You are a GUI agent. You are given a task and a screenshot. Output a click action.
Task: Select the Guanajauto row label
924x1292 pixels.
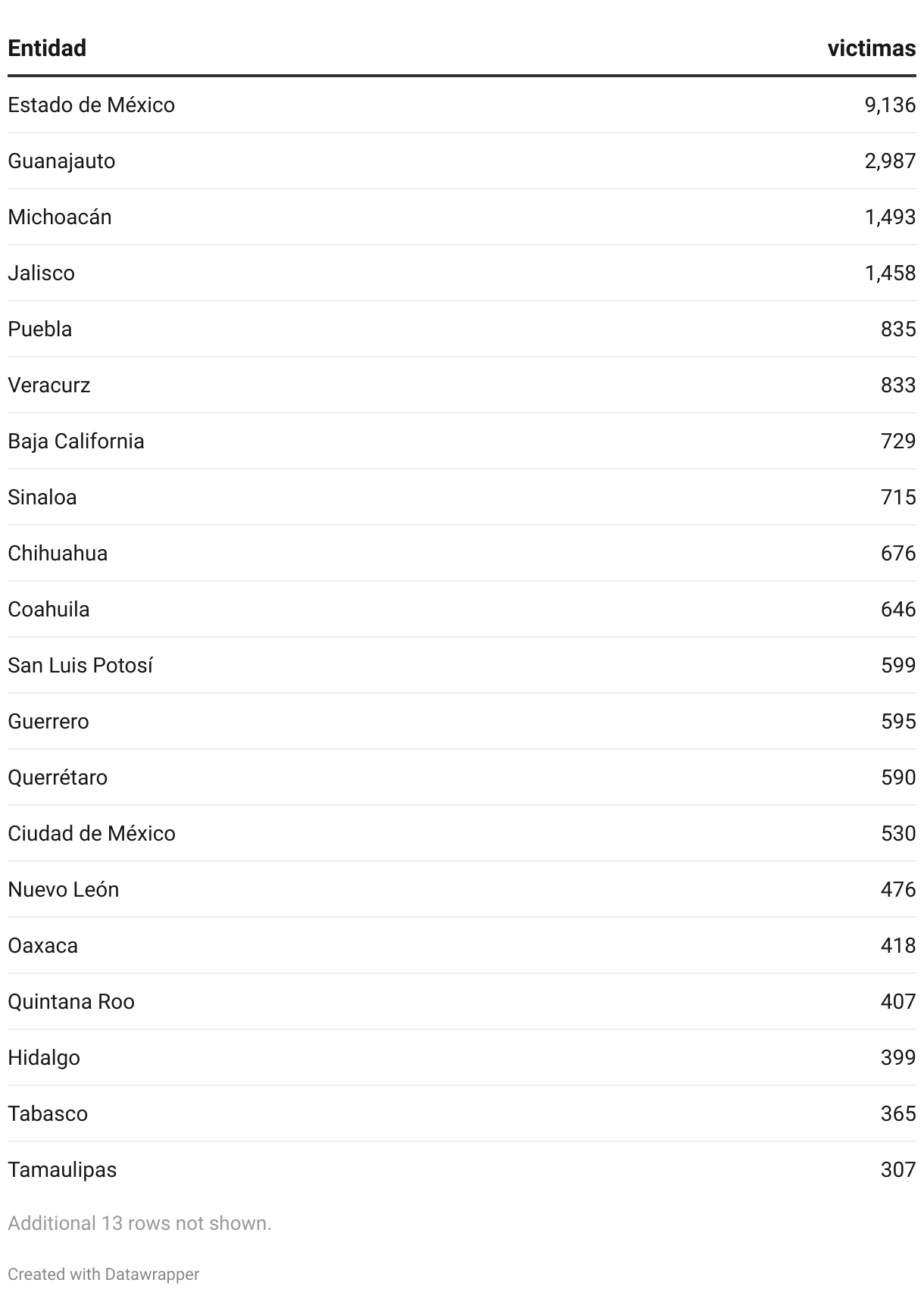[x=61, y=161]
